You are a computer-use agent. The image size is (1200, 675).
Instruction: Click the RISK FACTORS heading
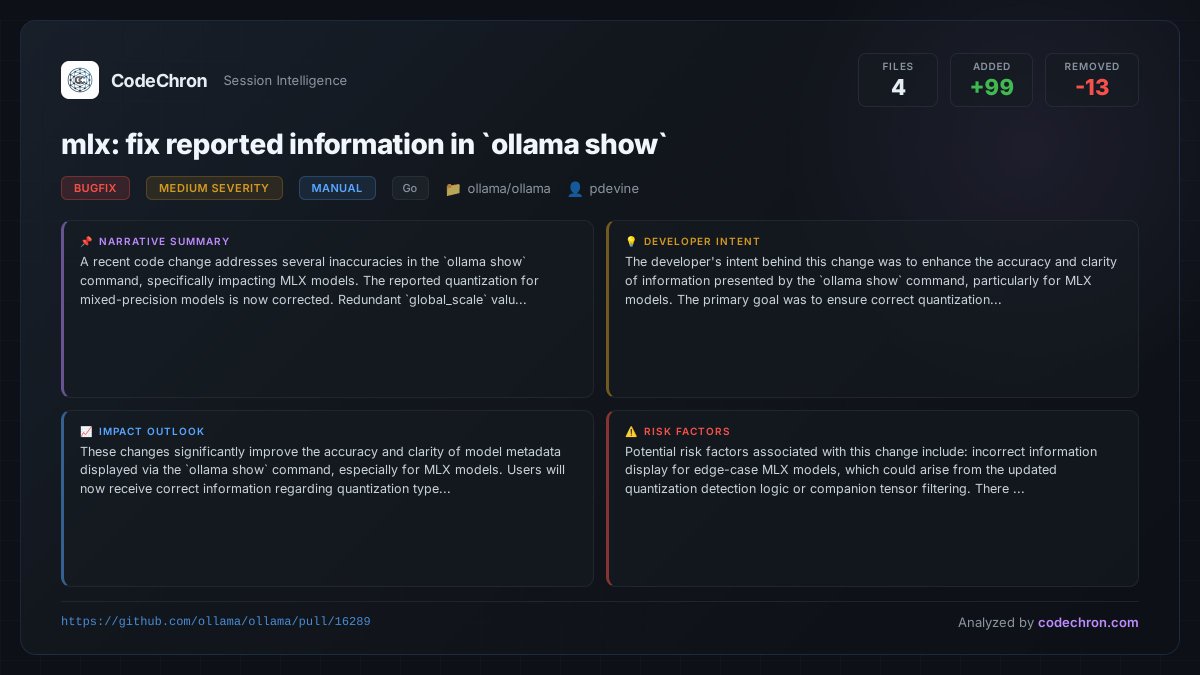tap(687, 431)
